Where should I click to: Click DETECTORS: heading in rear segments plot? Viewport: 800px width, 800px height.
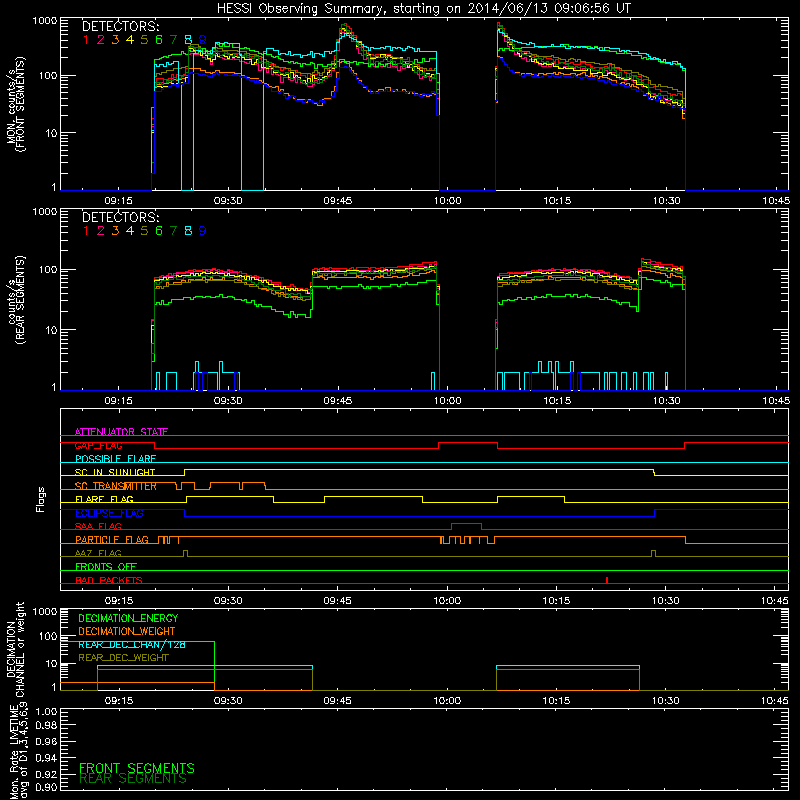click(x=121, y=217)
